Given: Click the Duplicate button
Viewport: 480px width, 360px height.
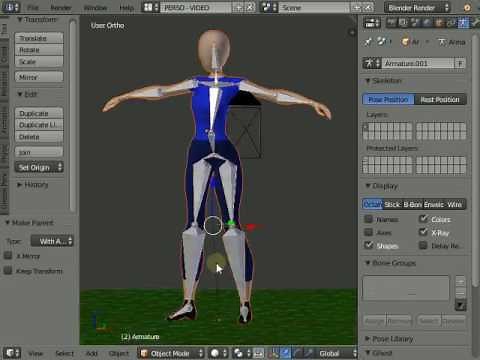Looking at the screenshot, I should [x=39, y=113].
